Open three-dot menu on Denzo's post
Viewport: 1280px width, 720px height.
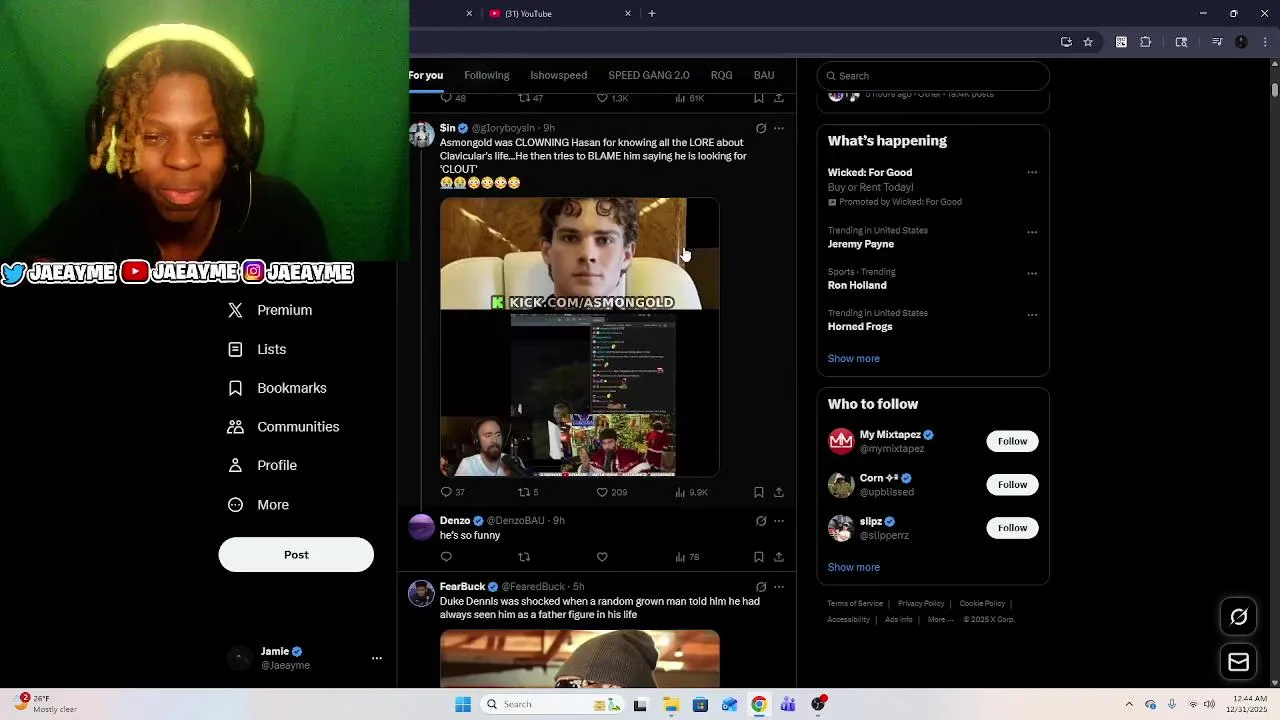pyautogui.click(x=779, y=521)
